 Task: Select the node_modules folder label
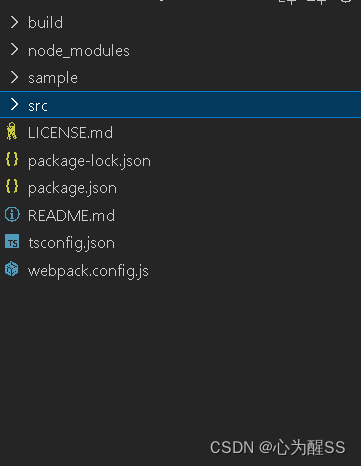[79, 51]
